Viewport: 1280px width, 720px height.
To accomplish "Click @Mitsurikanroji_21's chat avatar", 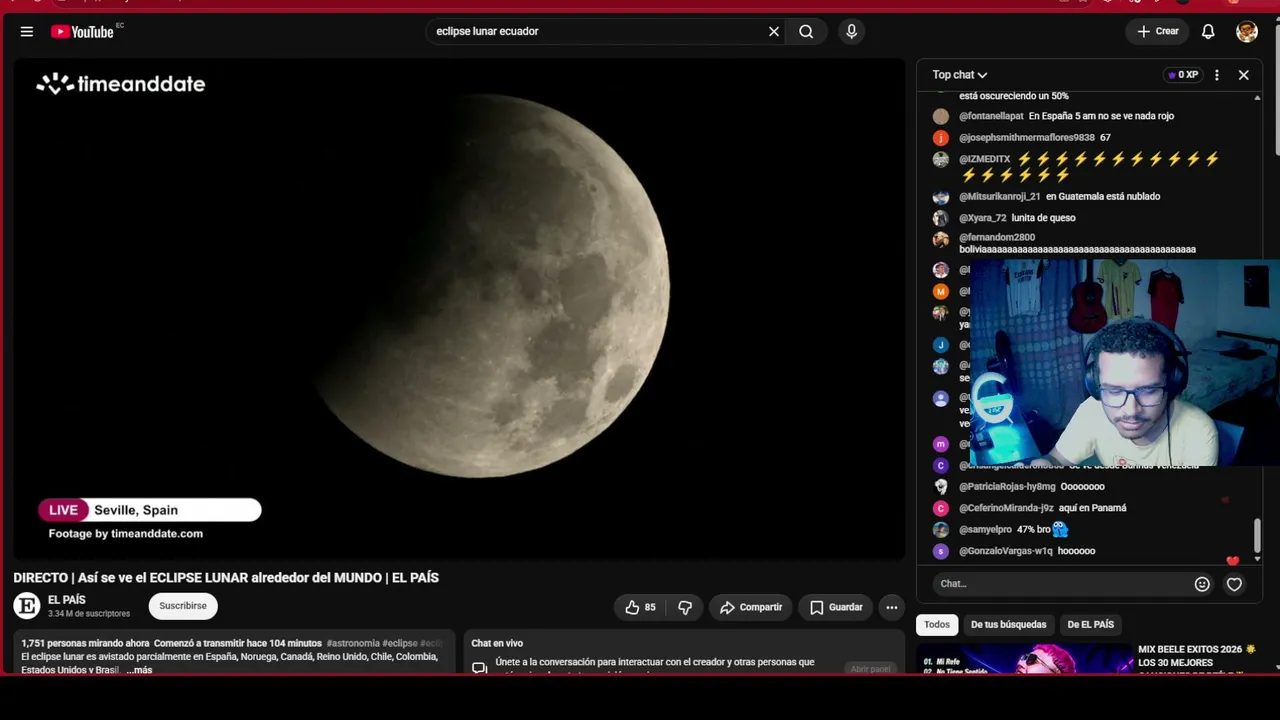I will 941,197.
